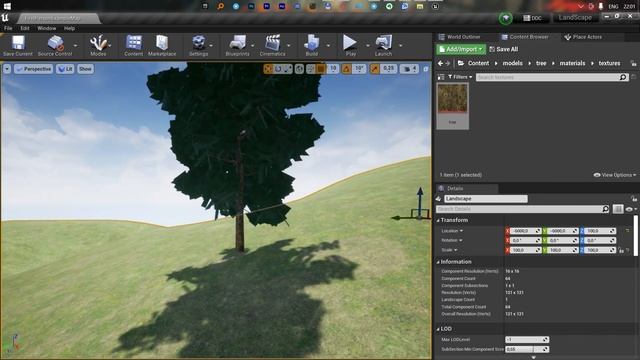The height and width of the screenshot is (360, 640).
Task: Open Details visibility eye options
Action: coord(631,209)
